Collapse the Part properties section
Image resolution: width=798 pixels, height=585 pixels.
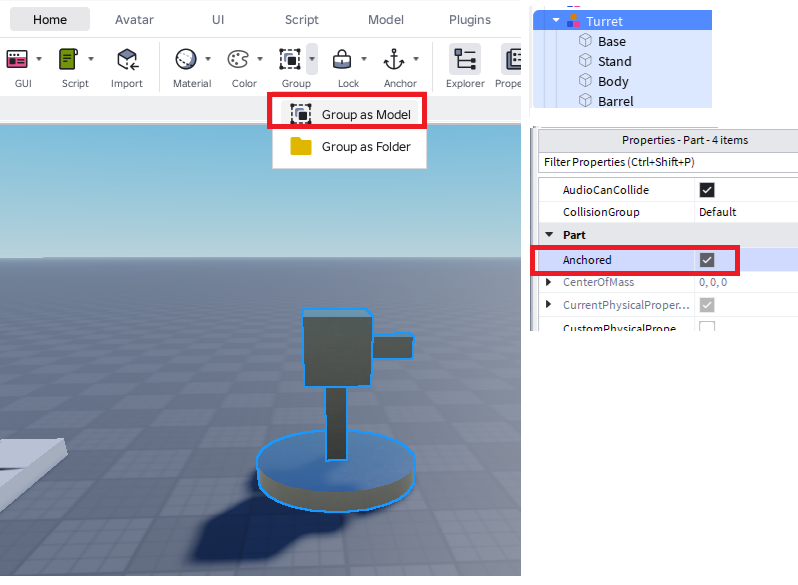(x=548, y=235)
